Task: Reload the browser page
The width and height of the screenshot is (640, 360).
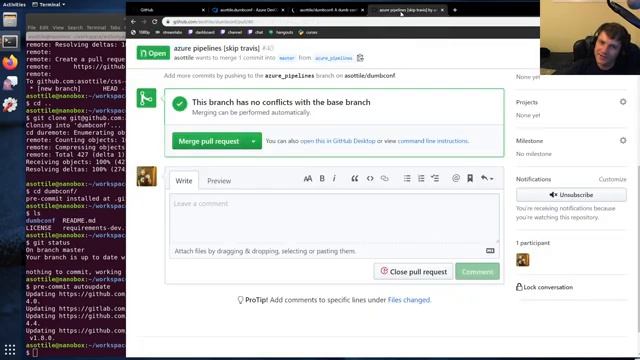Action: [155, 22]
